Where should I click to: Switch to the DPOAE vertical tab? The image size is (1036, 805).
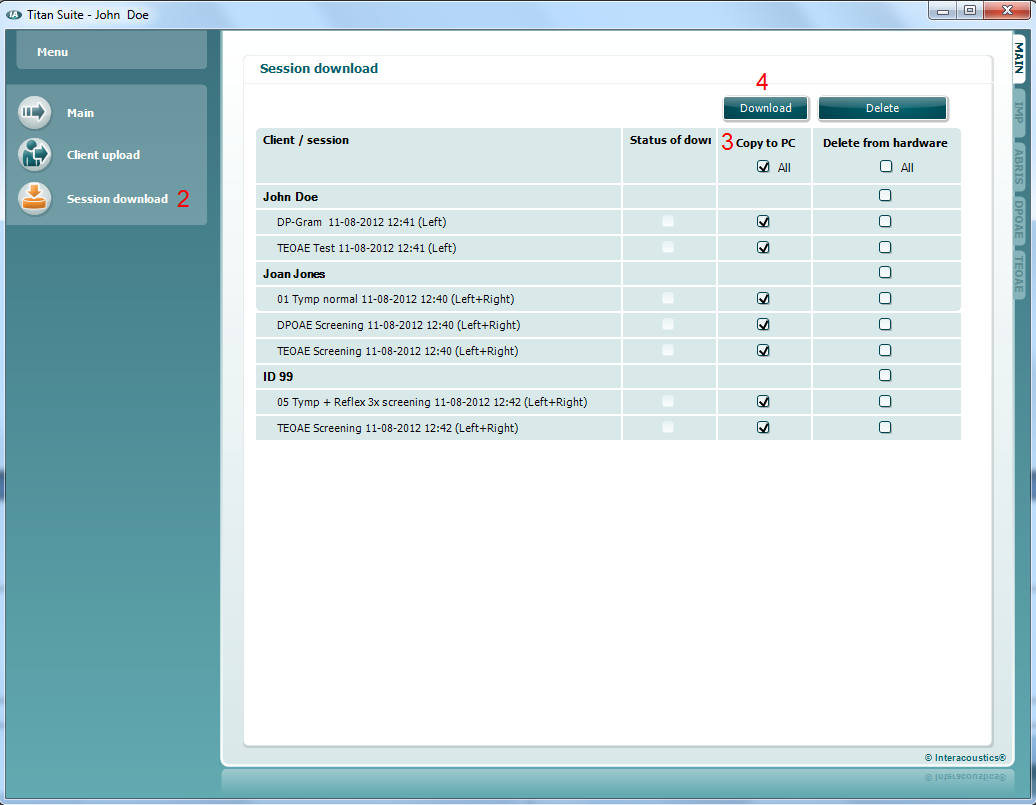click(x=1019, y=219)
